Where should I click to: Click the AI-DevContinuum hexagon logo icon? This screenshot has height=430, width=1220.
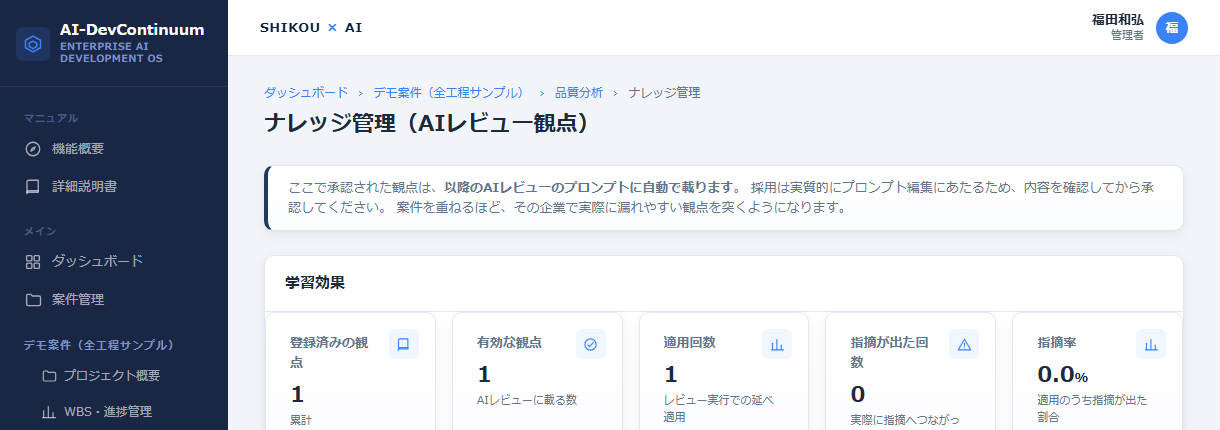click(x=33, y=44)
